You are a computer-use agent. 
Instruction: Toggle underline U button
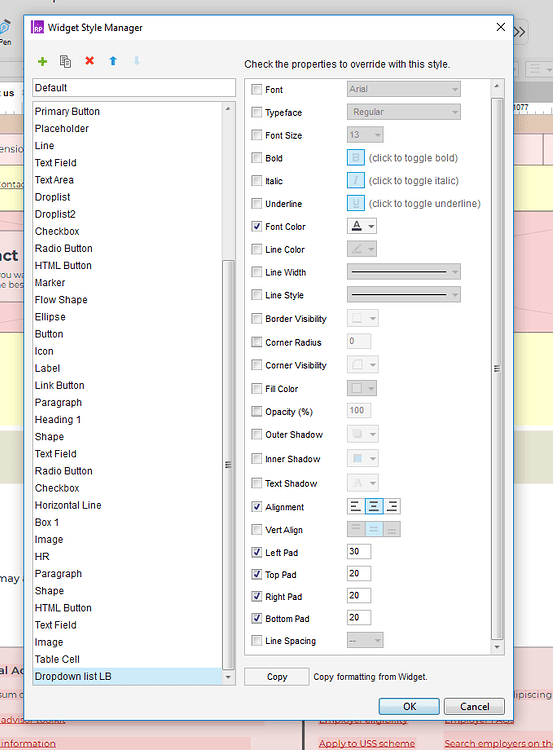[355, 203]
